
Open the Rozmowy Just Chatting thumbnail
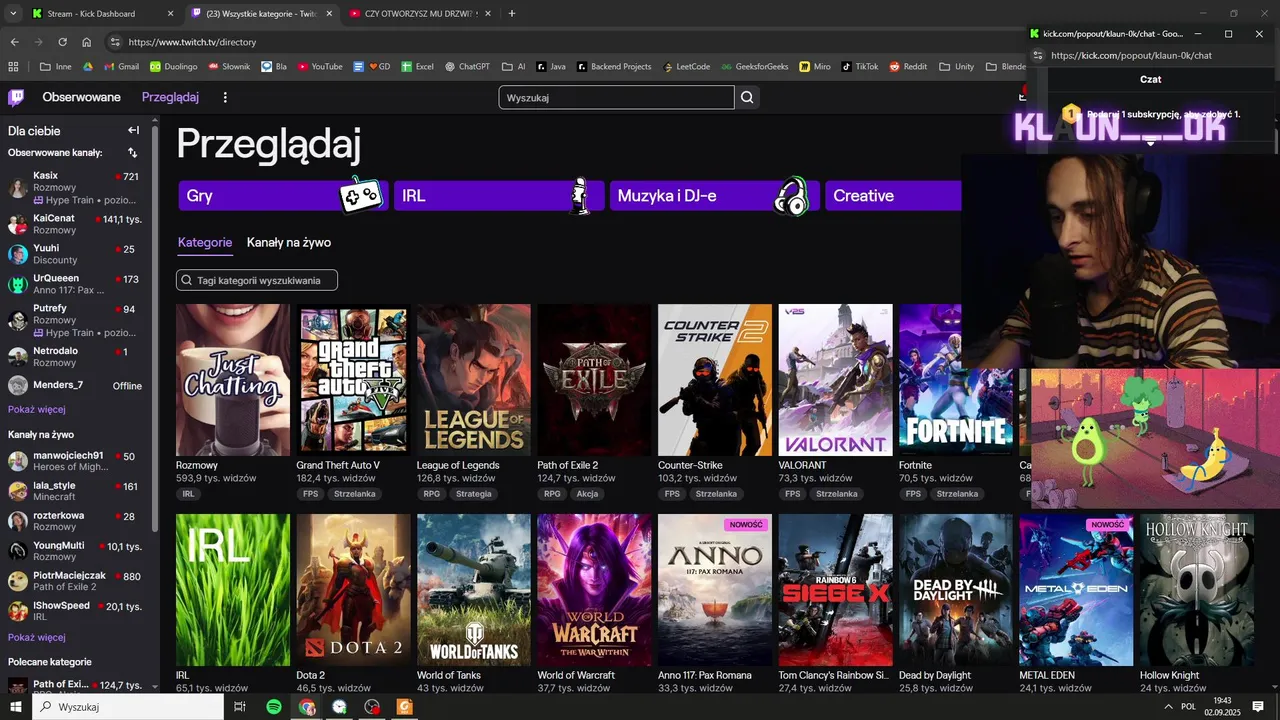coord(233,380)
